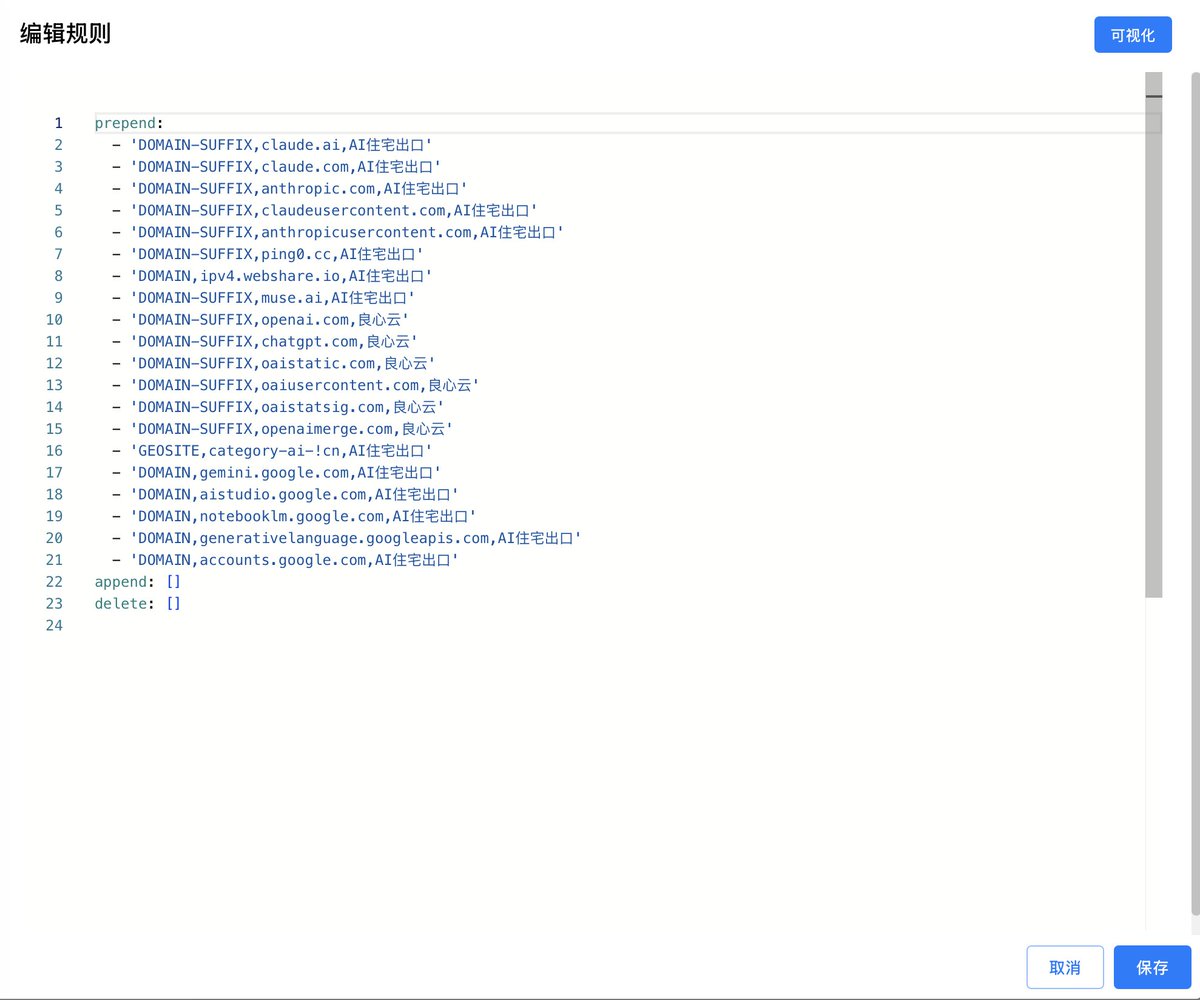Viewport: 1200px width, 1000px height.
Task: Select the anthropic.com rule line
Action: pyautogui.click(x=289, y=189)
